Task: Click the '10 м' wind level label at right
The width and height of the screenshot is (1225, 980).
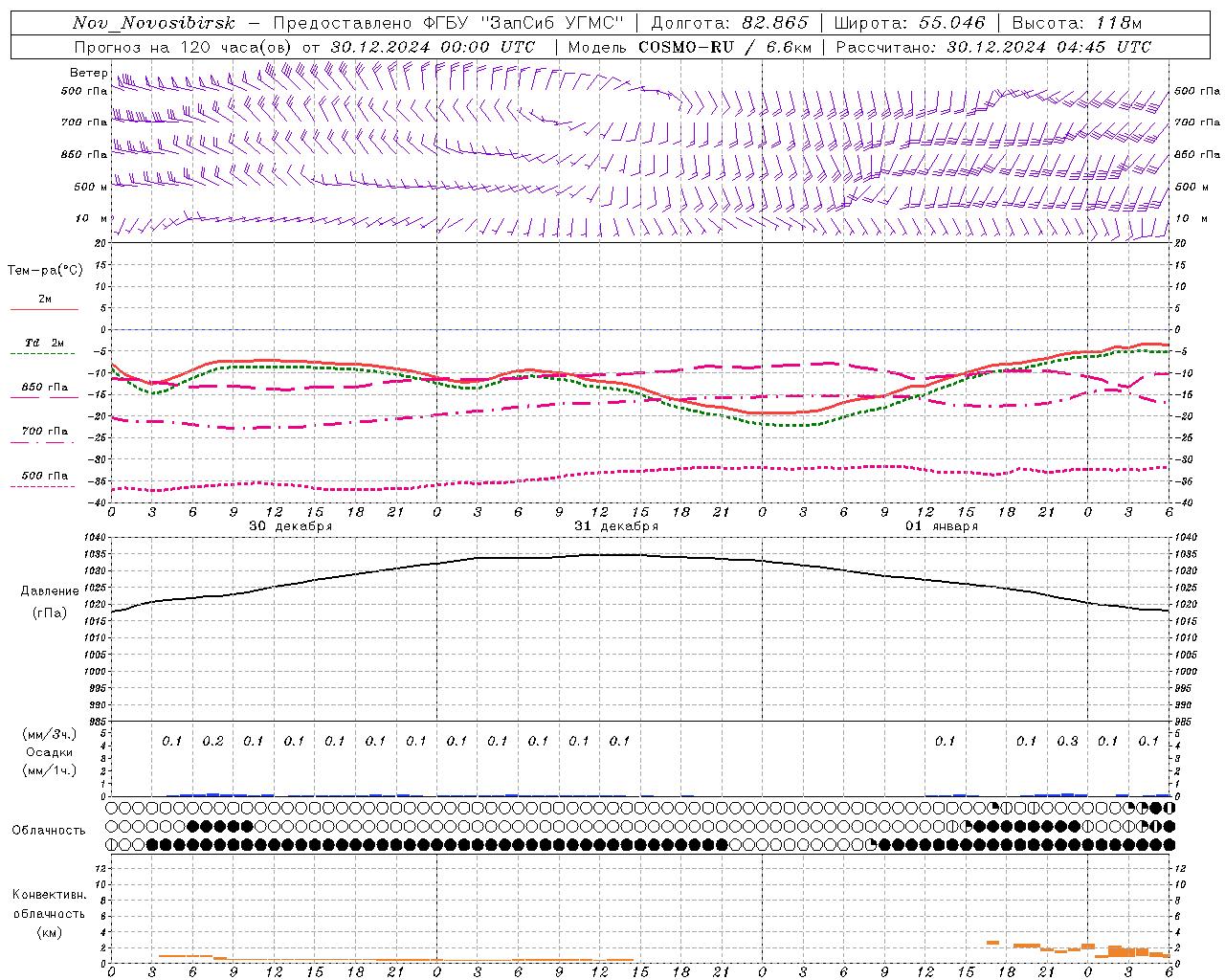Action: pyautogui.click(x=1191, y=218)
